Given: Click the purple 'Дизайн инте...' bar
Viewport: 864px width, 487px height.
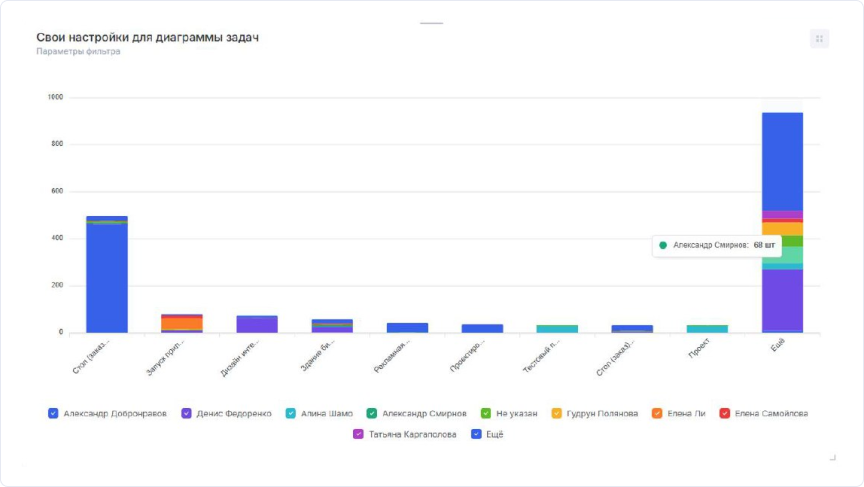Looking at the screenshot, I should 257,324.
